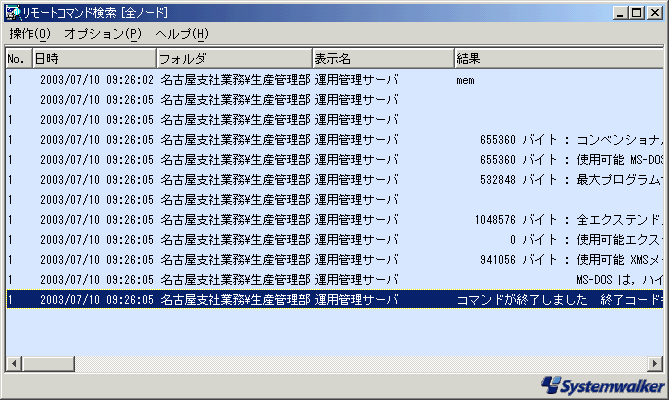Sort by the 結果 column header
669x400 pixels.
558,58
